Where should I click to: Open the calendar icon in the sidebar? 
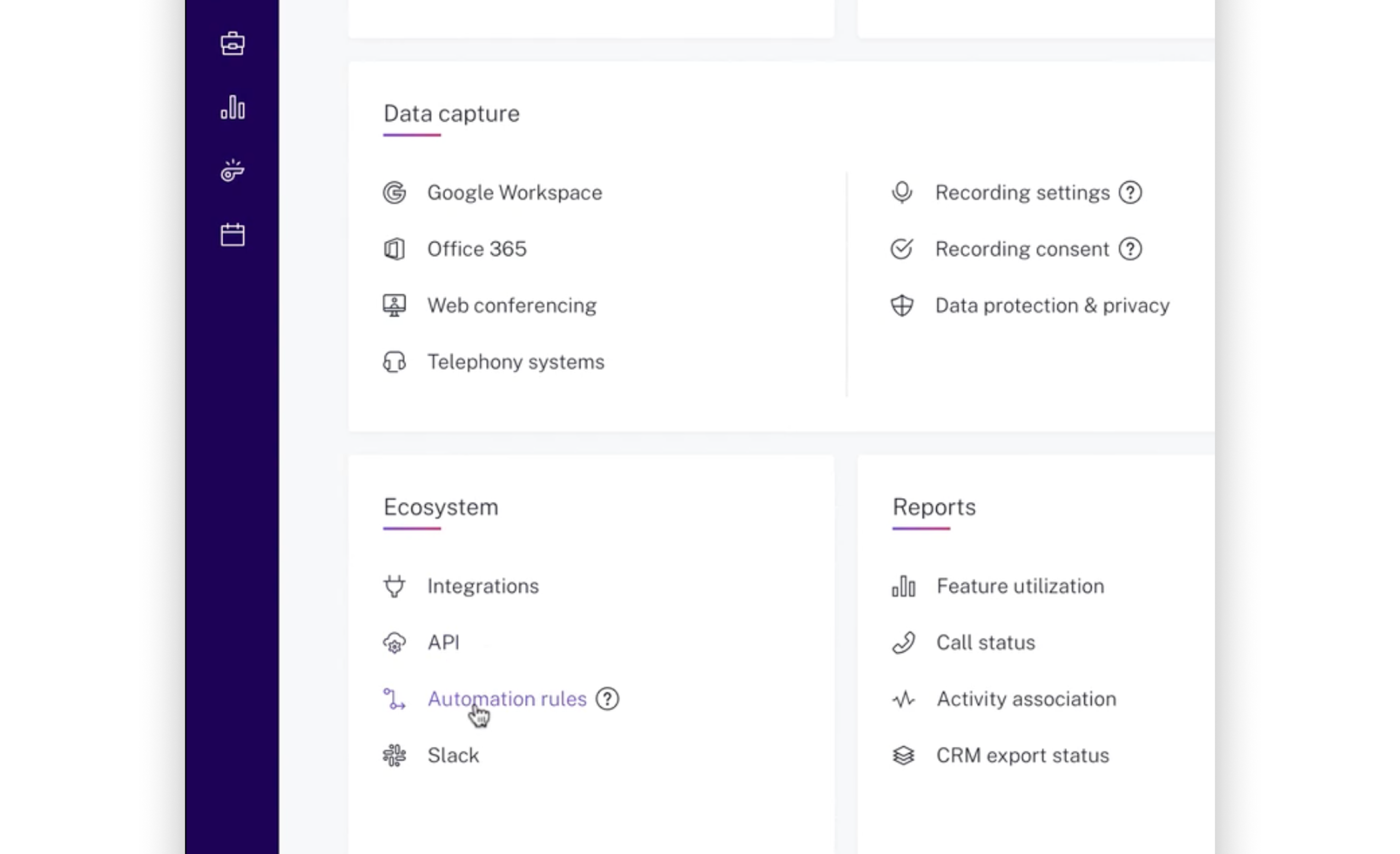[232, 234]
